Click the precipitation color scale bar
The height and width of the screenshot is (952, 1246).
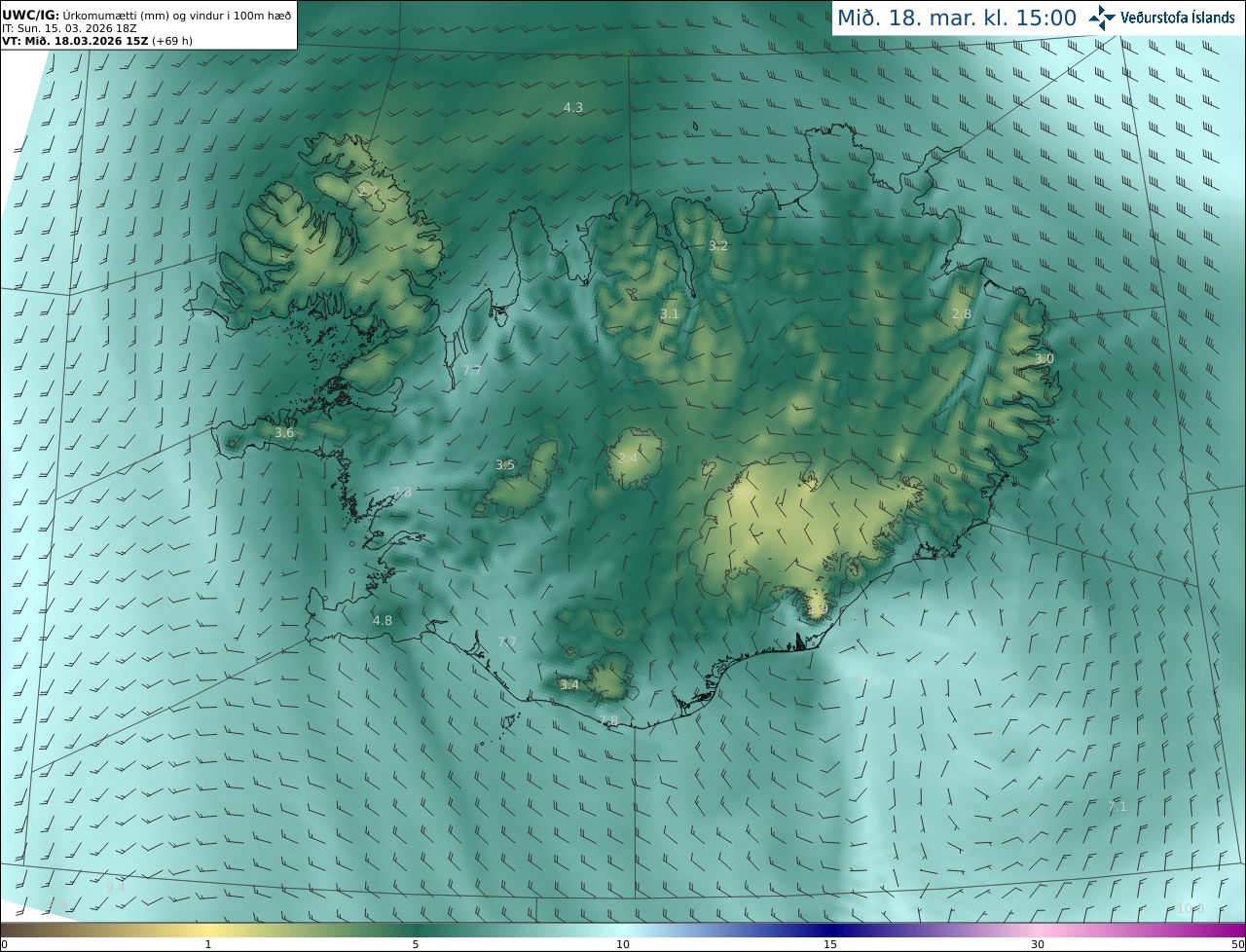point(623,930)
